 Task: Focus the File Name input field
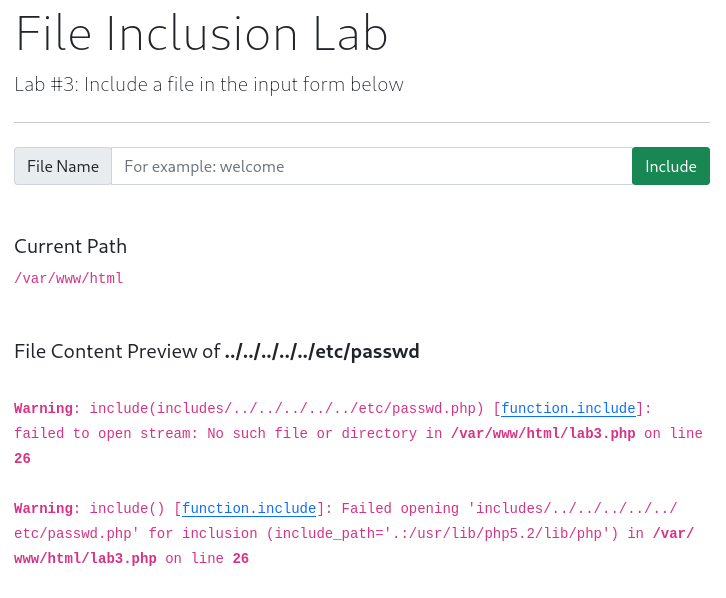pyautogui.click(x=372, y=166)
